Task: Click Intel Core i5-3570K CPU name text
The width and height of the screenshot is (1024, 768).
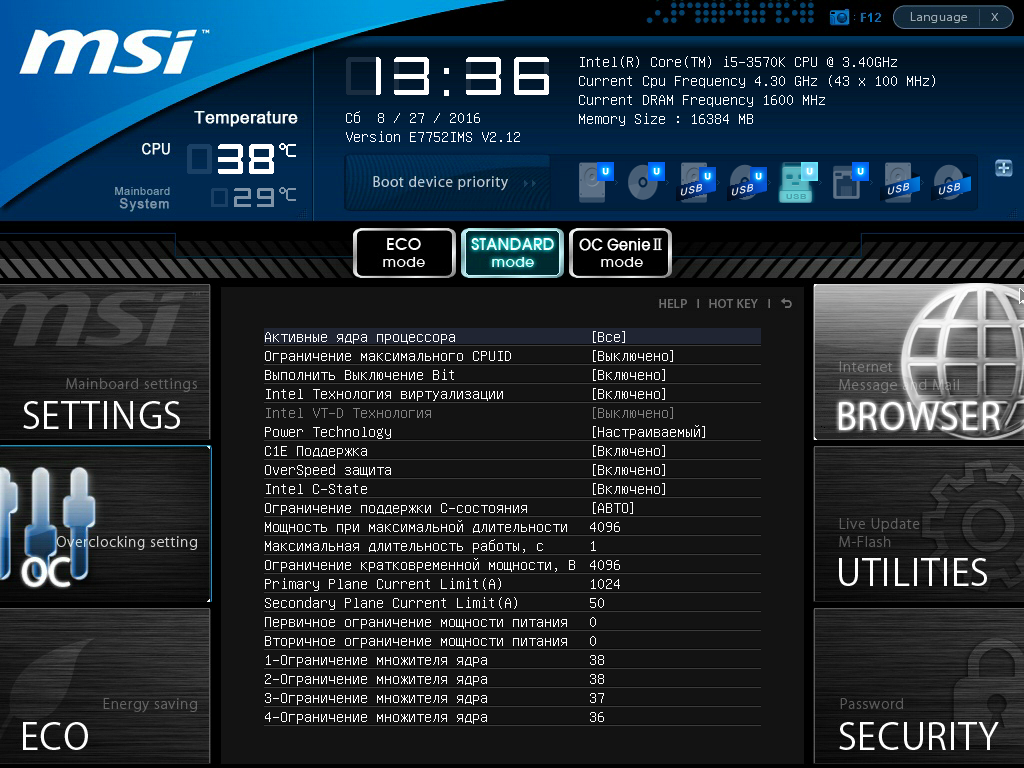Action: 738,62
